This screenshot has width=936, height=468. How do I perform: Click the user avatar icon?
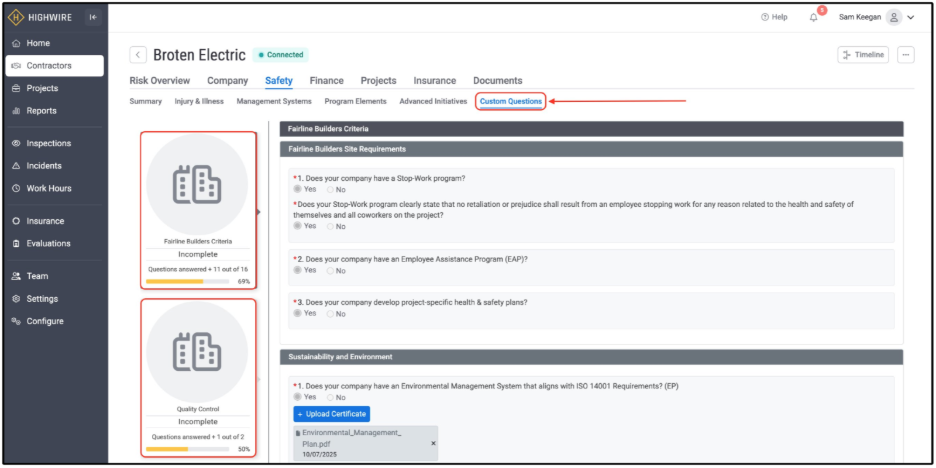click(893, 17)
